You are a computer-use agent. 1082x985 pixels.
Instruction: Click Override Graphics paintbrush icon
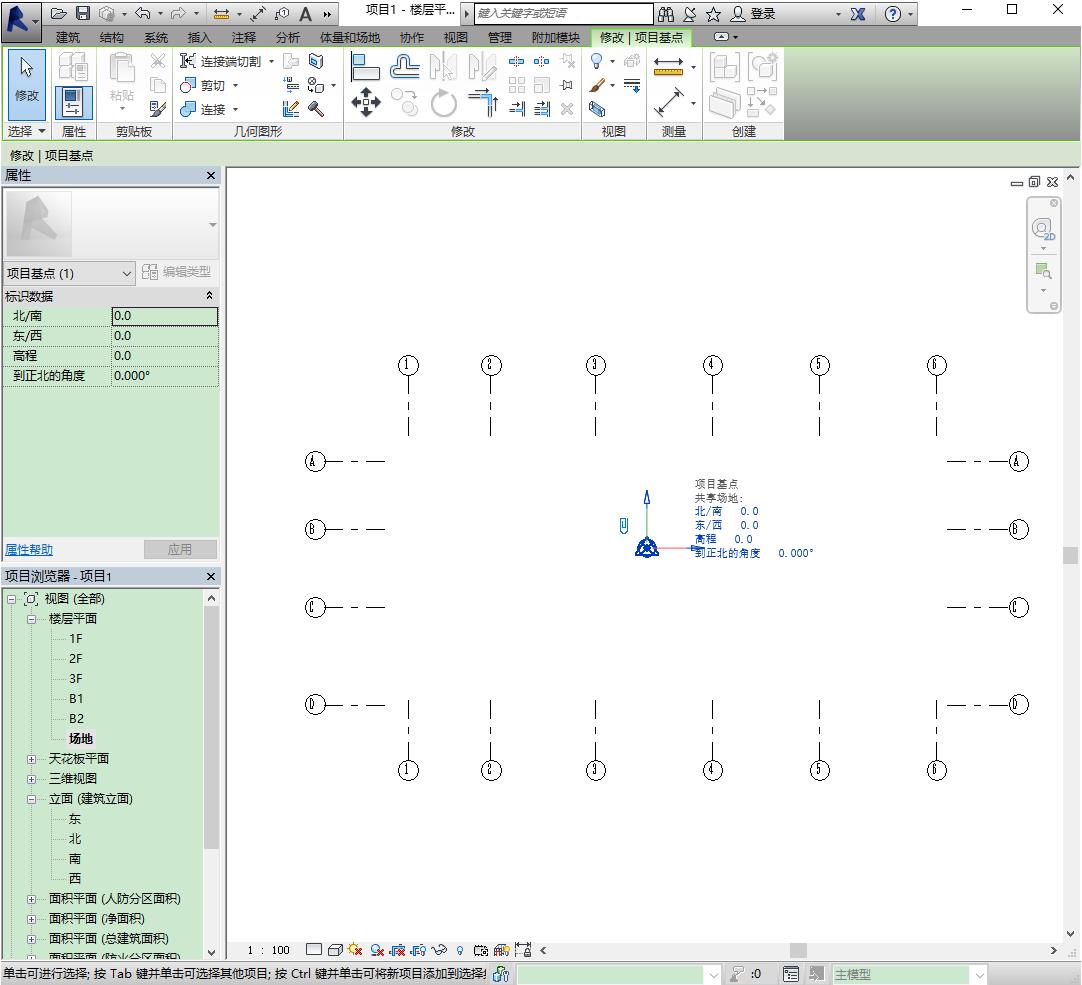tap(598, 85)
